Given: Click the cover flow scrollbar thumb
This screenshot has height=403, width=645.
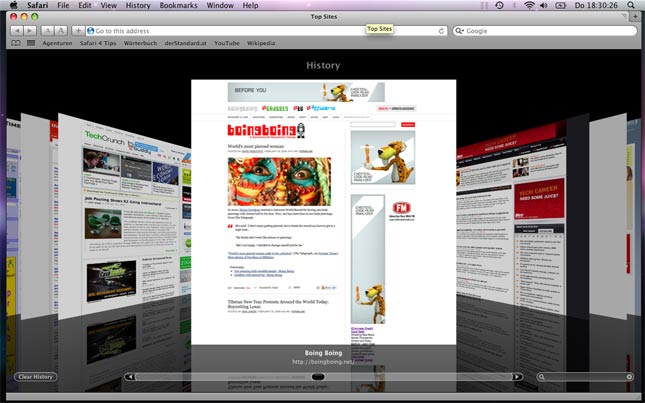Looking at the screenshot, I should pos(318,377).
